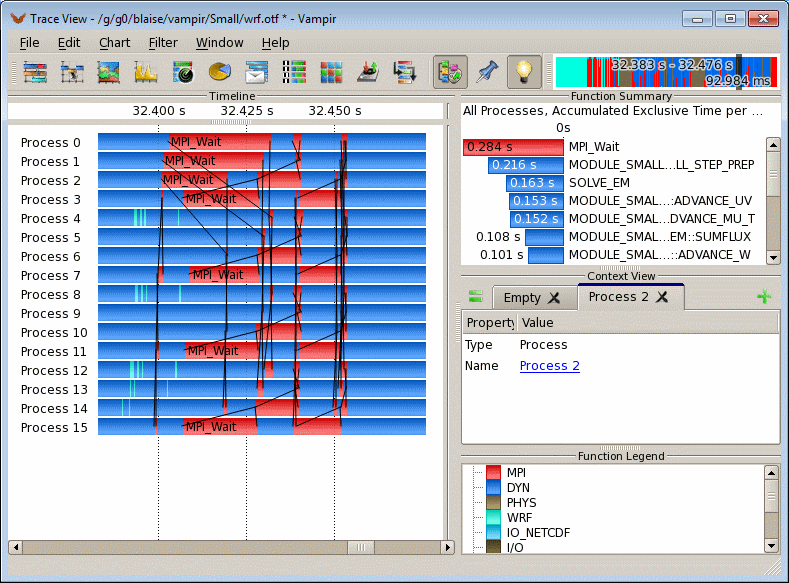Select the Process 7 label in timeline
Image resolution: width=789 pixels, height=583 pixels.
(50, 276)
